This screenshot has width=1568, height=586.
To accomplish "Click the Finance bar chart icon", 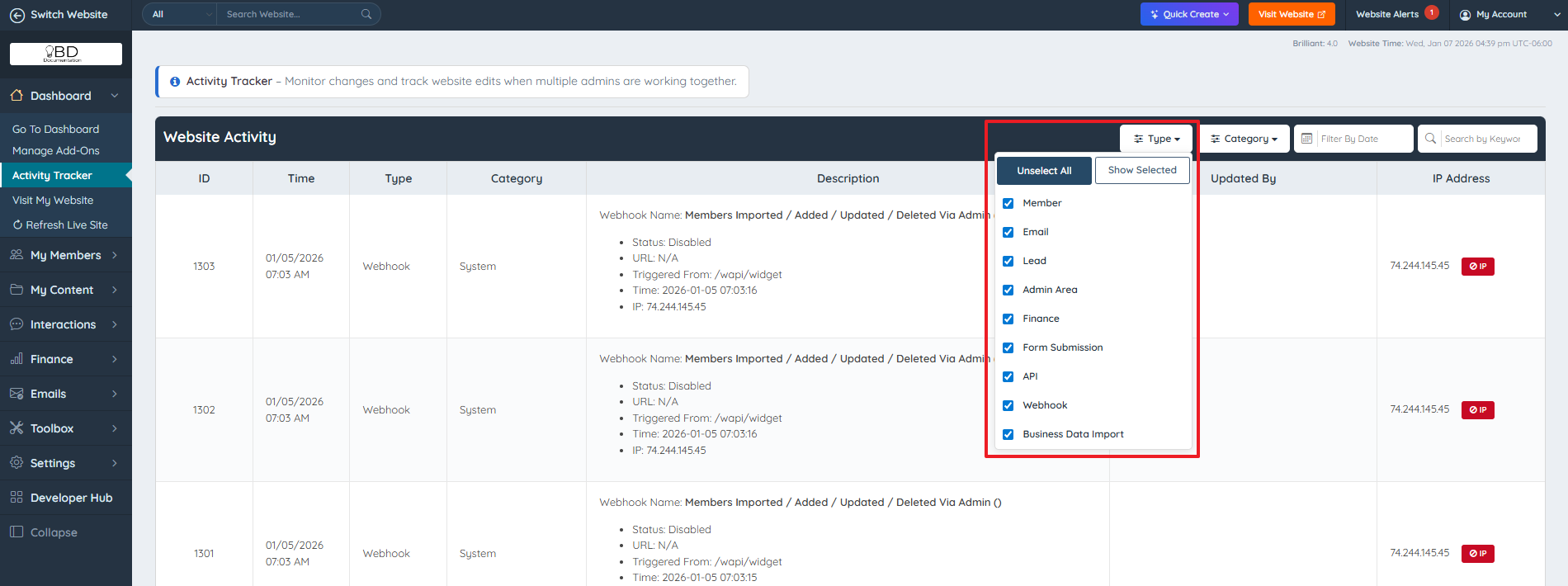I will tap(17, 359).
